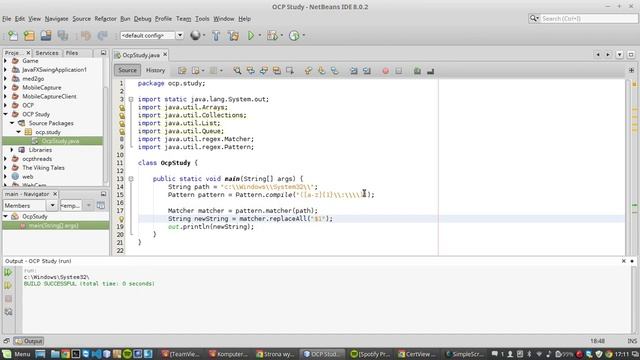Image resolution: width=640 pixels, height=360 pixels.
Task: Switch to History editor view
Action: tap(156, 70)
